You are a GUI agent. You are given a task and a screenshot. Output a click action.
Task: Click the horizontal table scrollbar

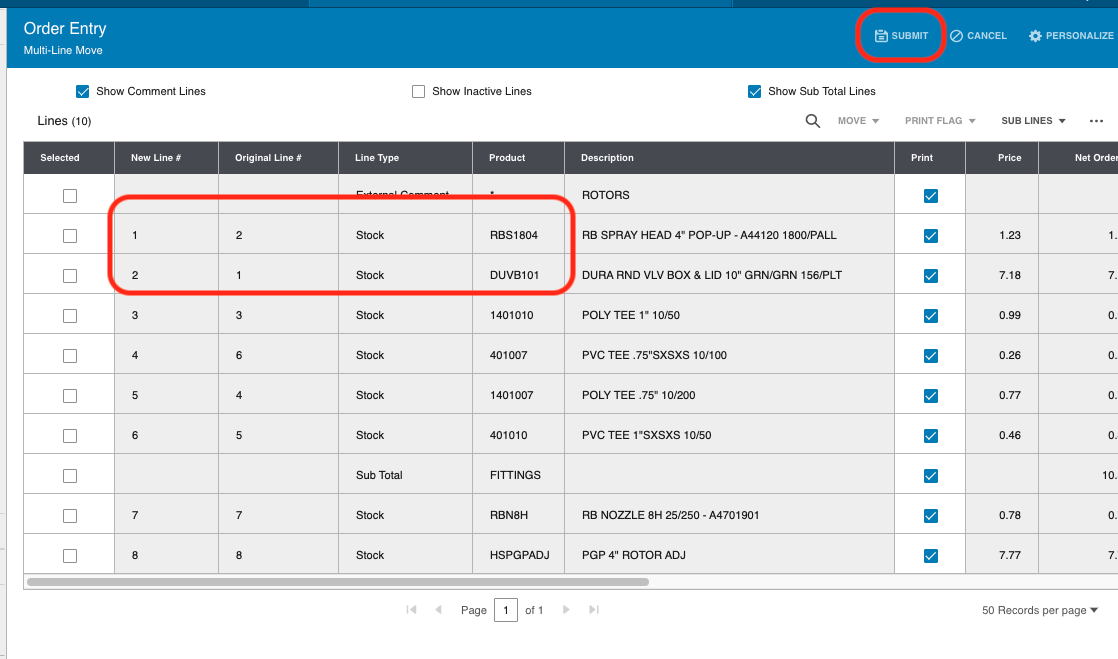pyautogui.click(x=338, y=582)
